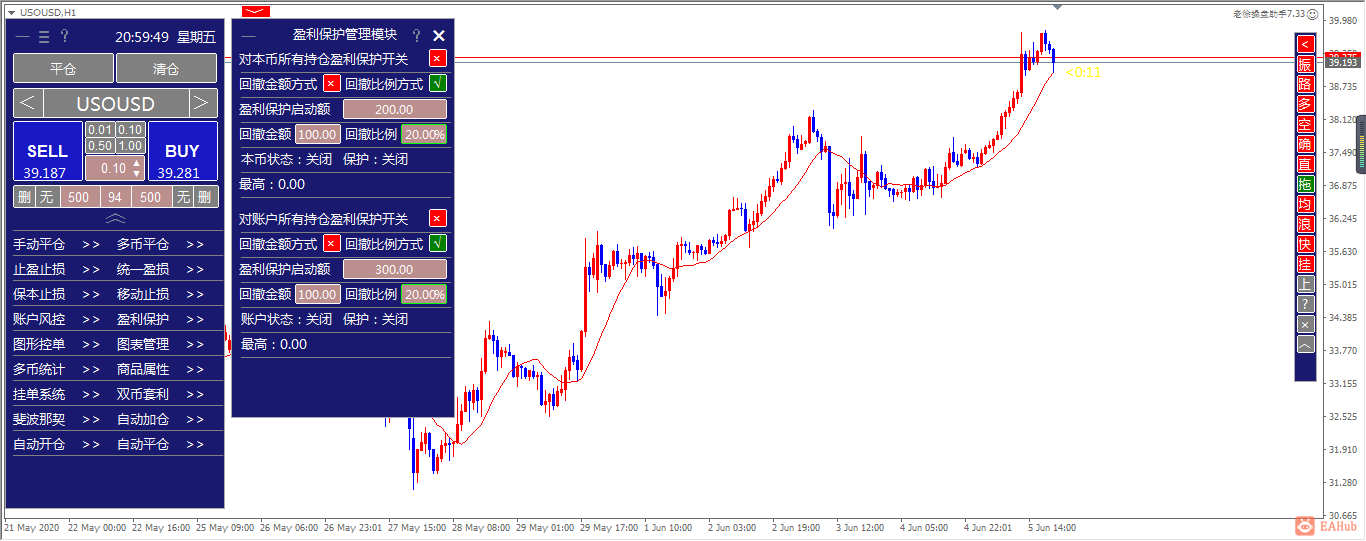Open 盈利保护 menu item

[143, 319]
